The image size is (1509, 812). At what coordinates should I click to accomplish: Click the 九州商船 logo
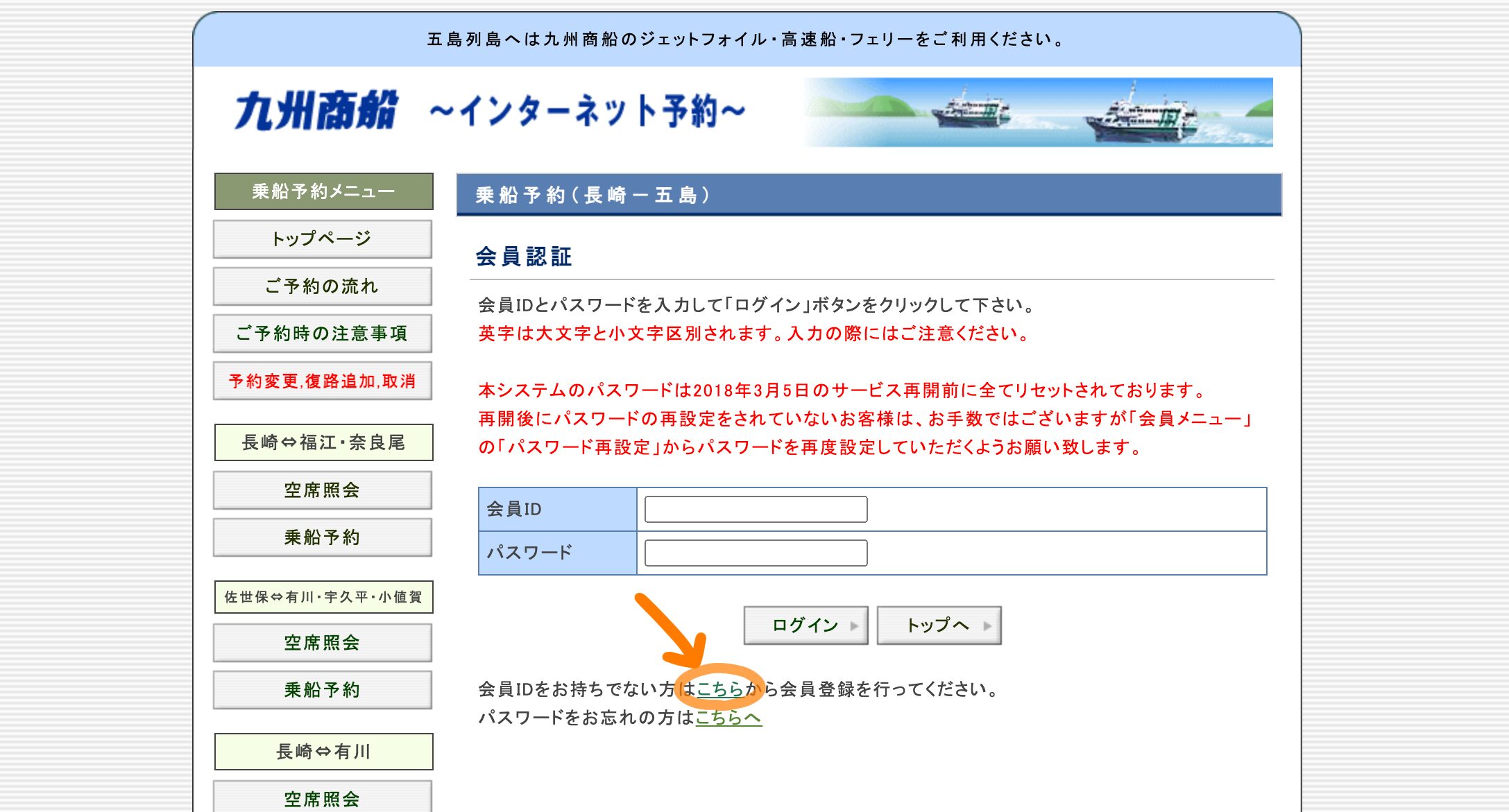(x=316, y=111)
